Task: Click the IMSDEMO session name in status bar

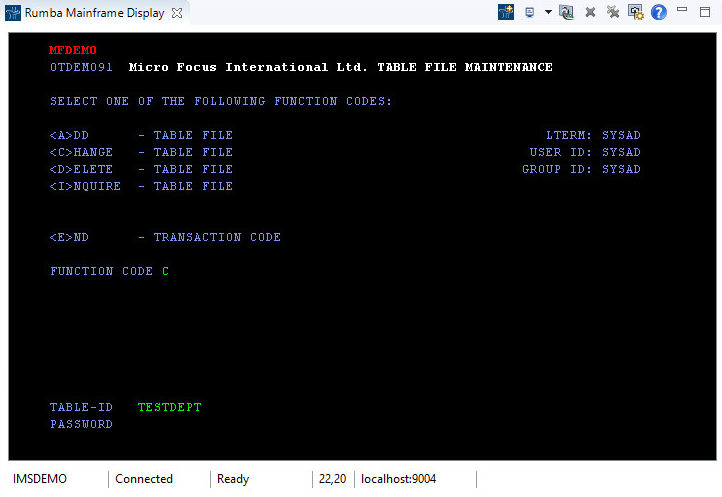Action: [x=40, y=479]
